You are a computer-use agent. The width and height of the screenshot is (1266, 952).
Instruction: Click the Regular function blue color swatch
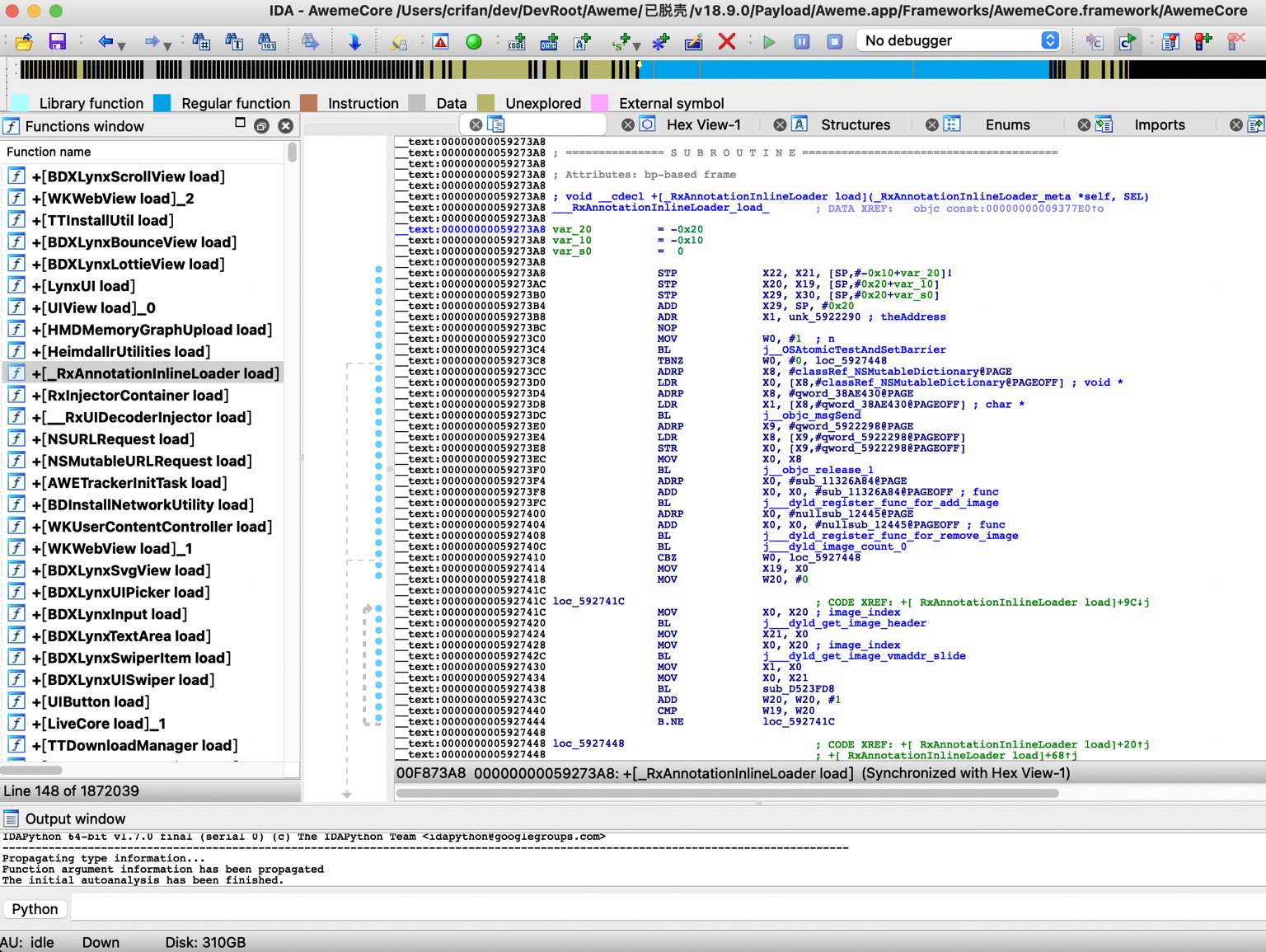(162, 103)
